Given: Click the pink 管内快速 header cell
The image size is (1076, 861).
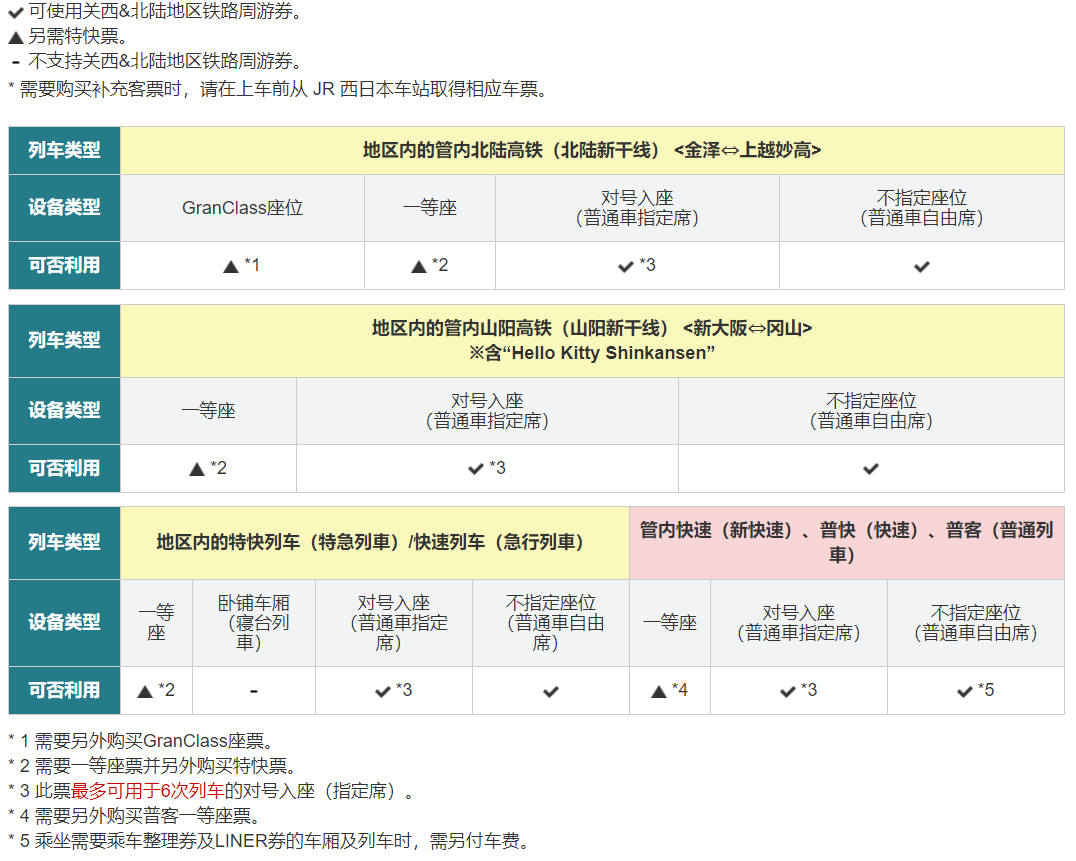Looking at the screenshot, I should pyautogui.click(x=846, y=542).
